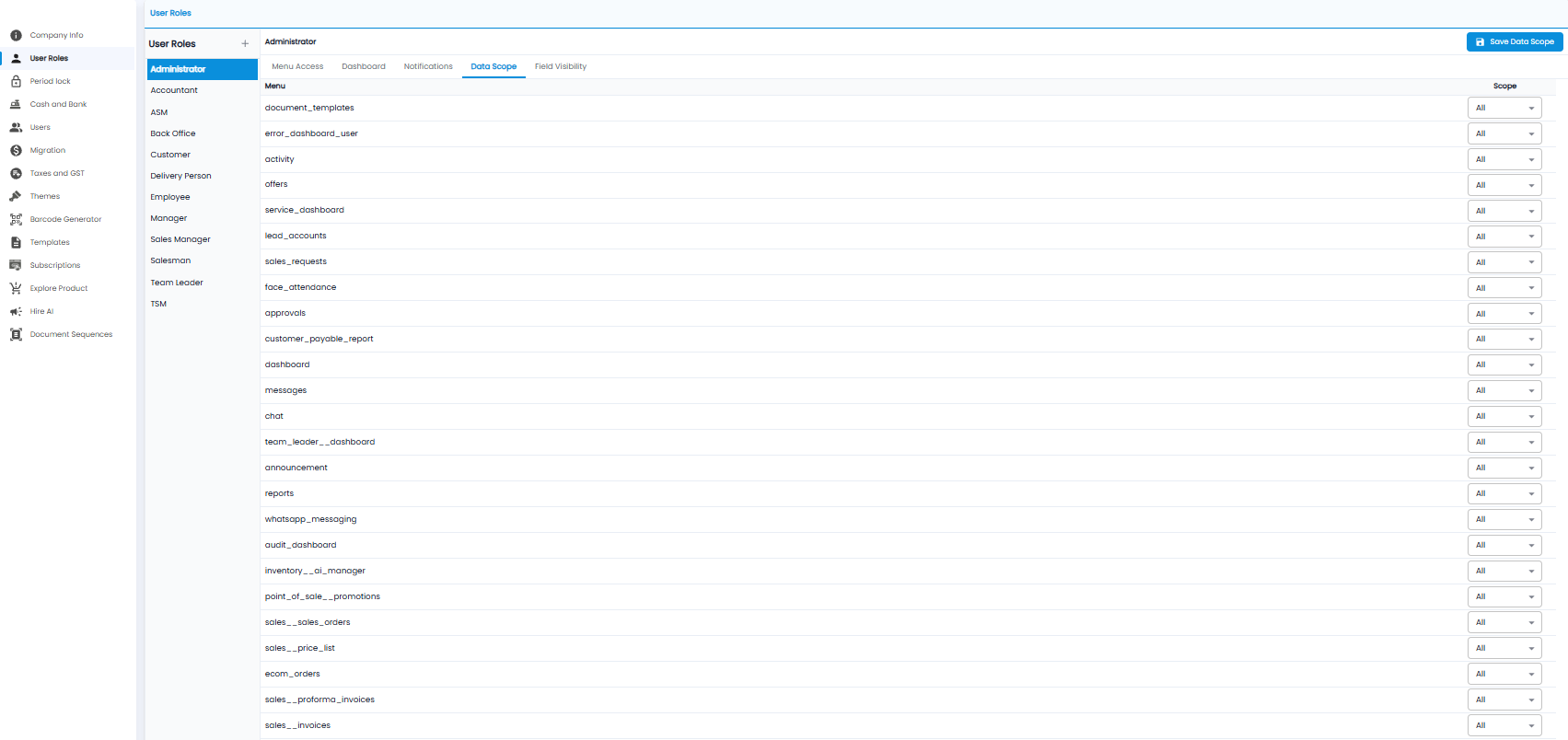Image resolution: width=1568 pixels, height=740 pixels.
Task: Click the Company Info sidebar icon
Action: (16, 35)
